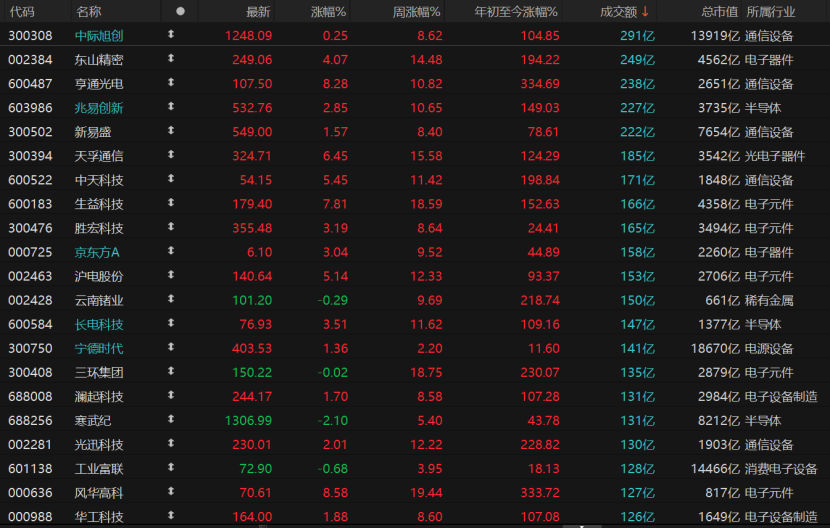This screenshot has height=529, width=830.
Task: Click 稀有金属 industry cell
Action: (769, 301)
